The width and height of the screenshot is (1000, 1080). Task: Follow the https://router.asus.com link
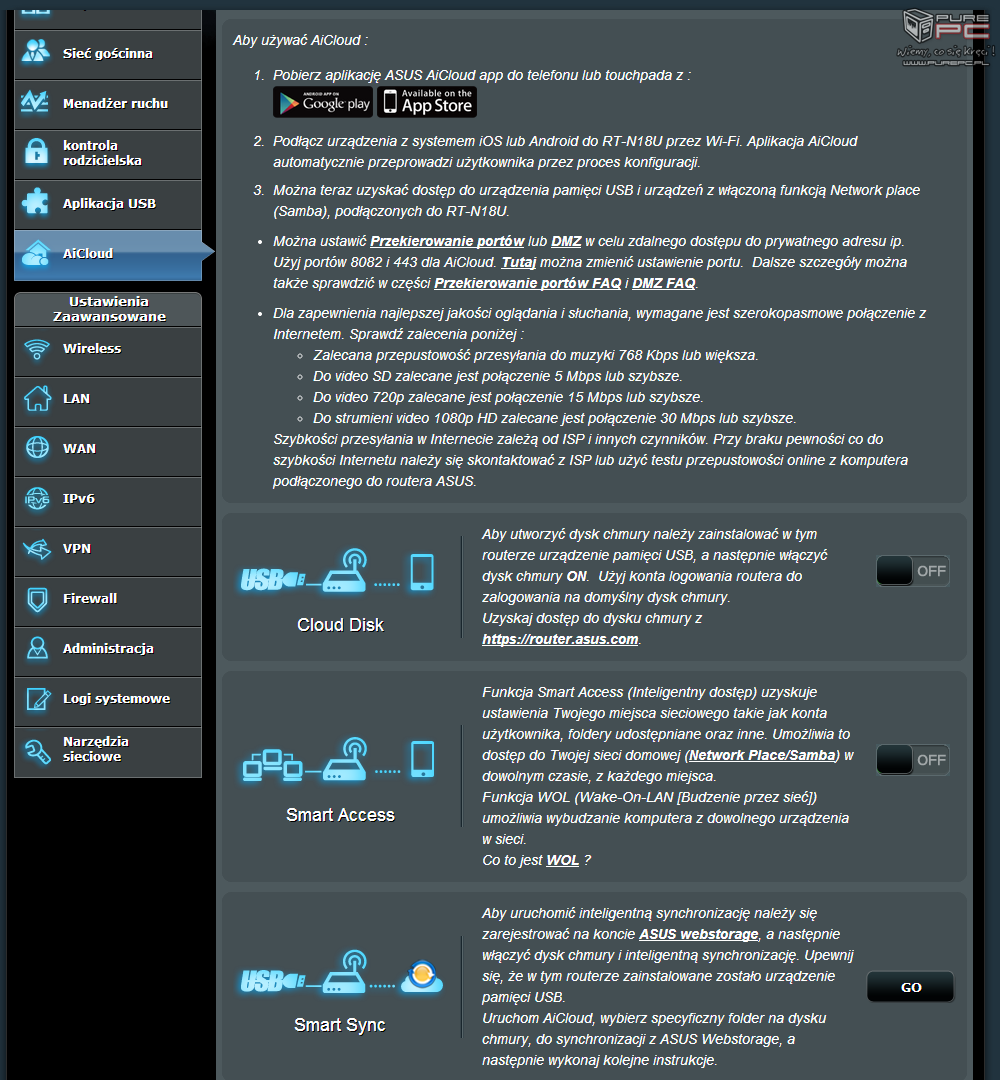[559, 639]
